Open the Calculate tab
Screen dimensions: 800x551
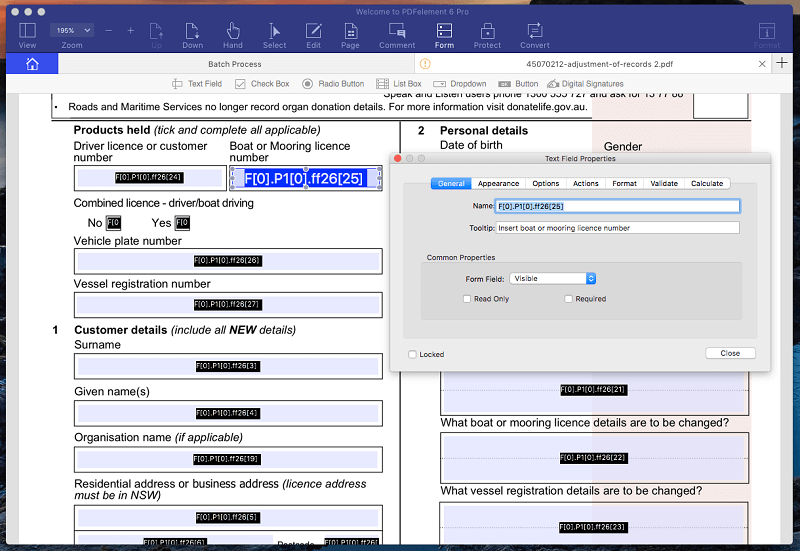coord(707,184)
